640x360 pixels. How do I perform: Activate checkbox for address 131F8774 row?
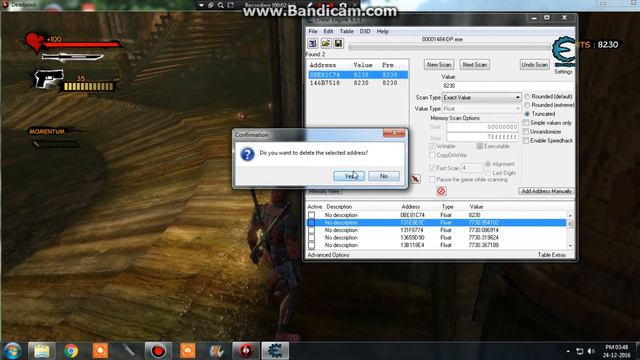pos(311,230)
